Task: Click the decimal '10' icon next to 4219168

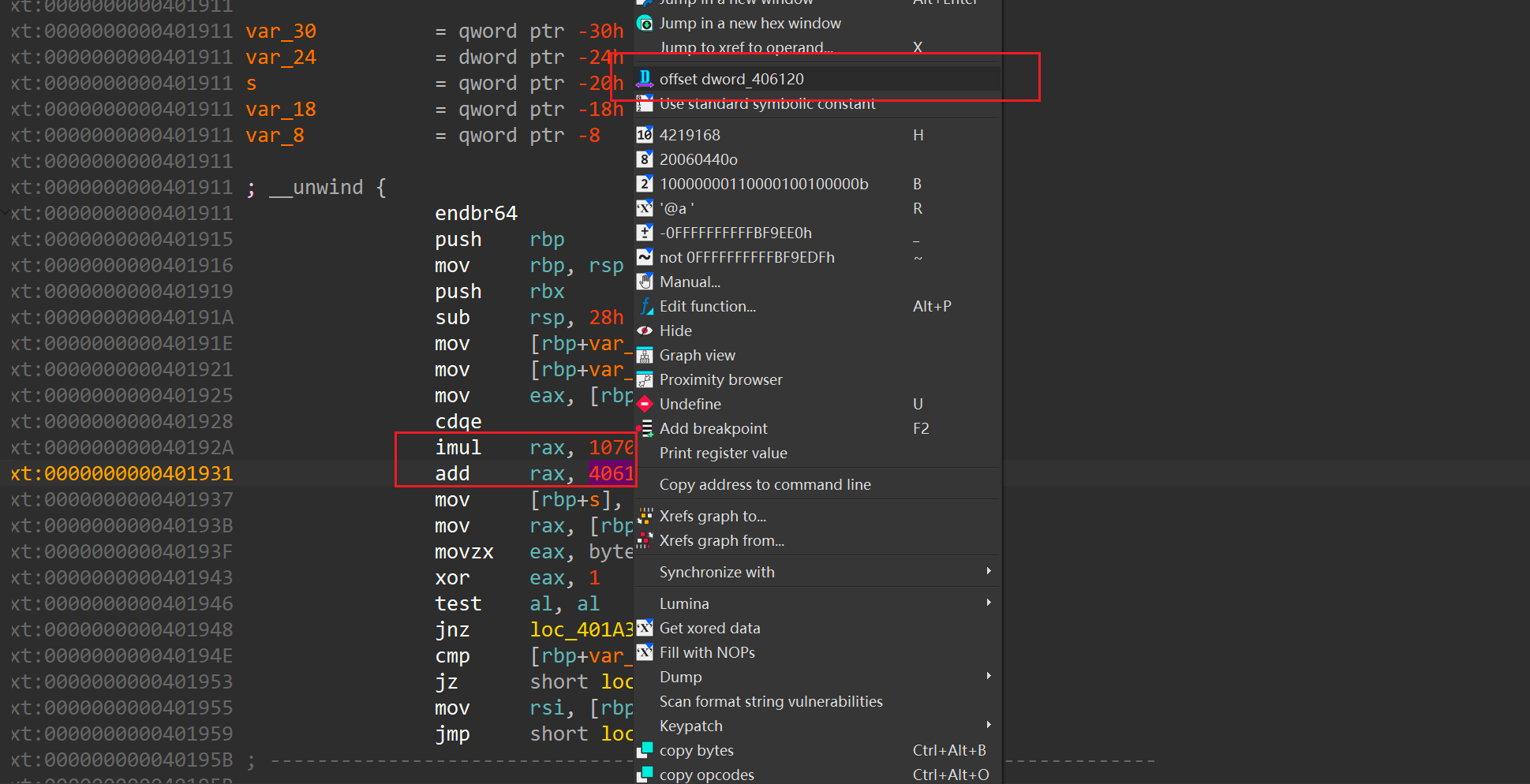Action: tap(645, 135)
